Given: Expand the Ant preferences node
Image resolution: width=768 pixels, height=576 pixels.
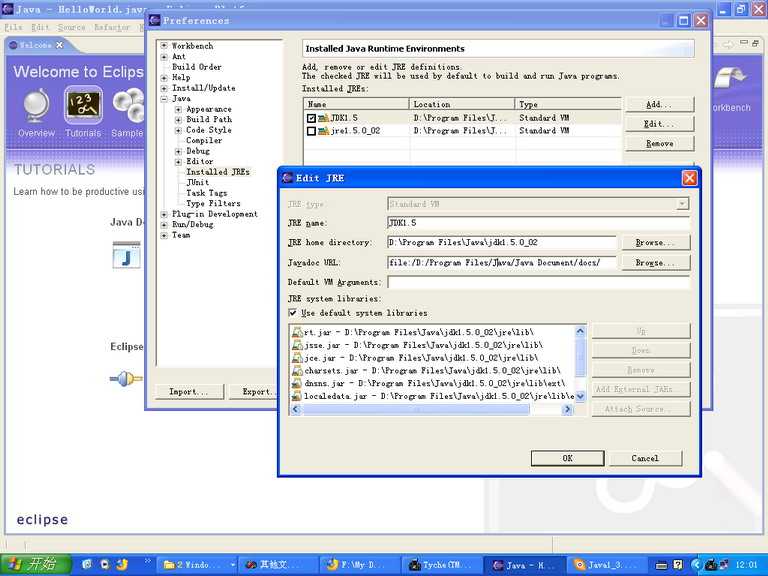Looking at the screenshot, I should click(x=164, y=56).
